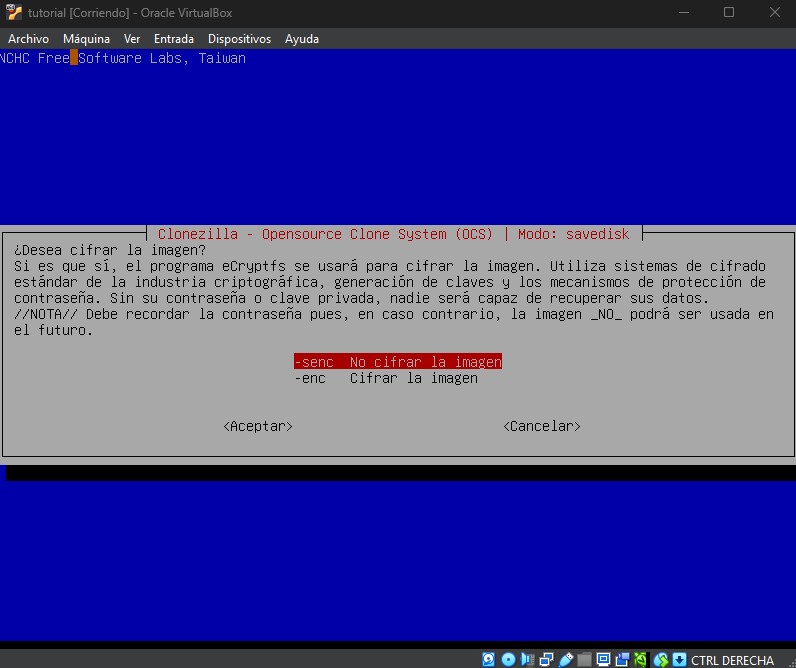796x668 pixels.
Task: Click the CTRL DERECHA host key label
Action: pos(732,660)
